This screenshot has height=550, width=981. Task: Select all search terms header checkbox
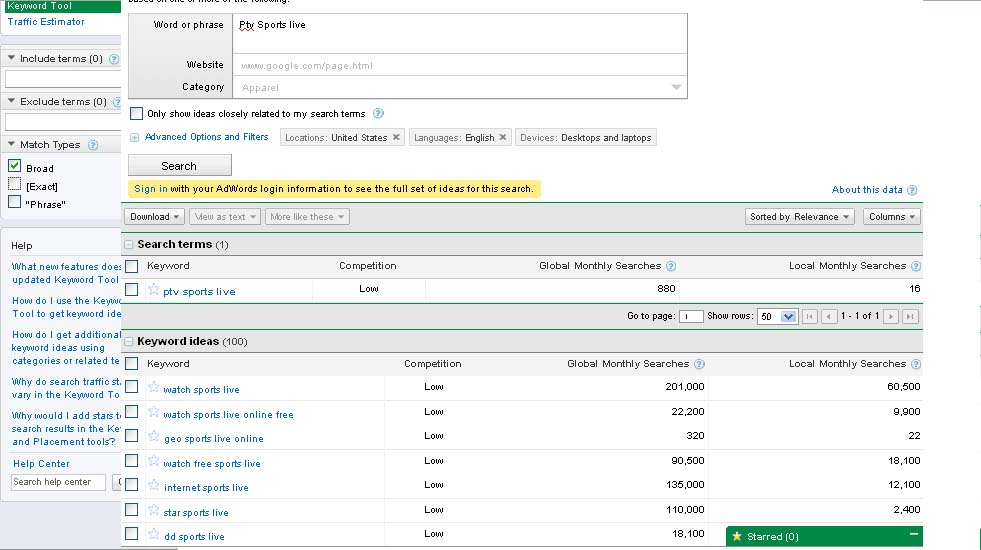pos(131,267)
